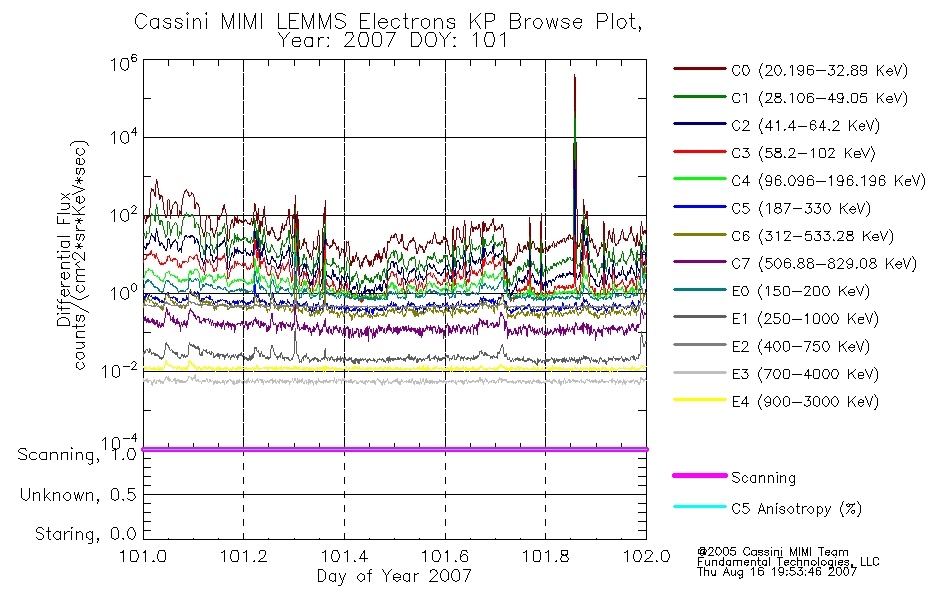
Task: Click the Unknown, 0.5 axis label
Action: (78, 495)
